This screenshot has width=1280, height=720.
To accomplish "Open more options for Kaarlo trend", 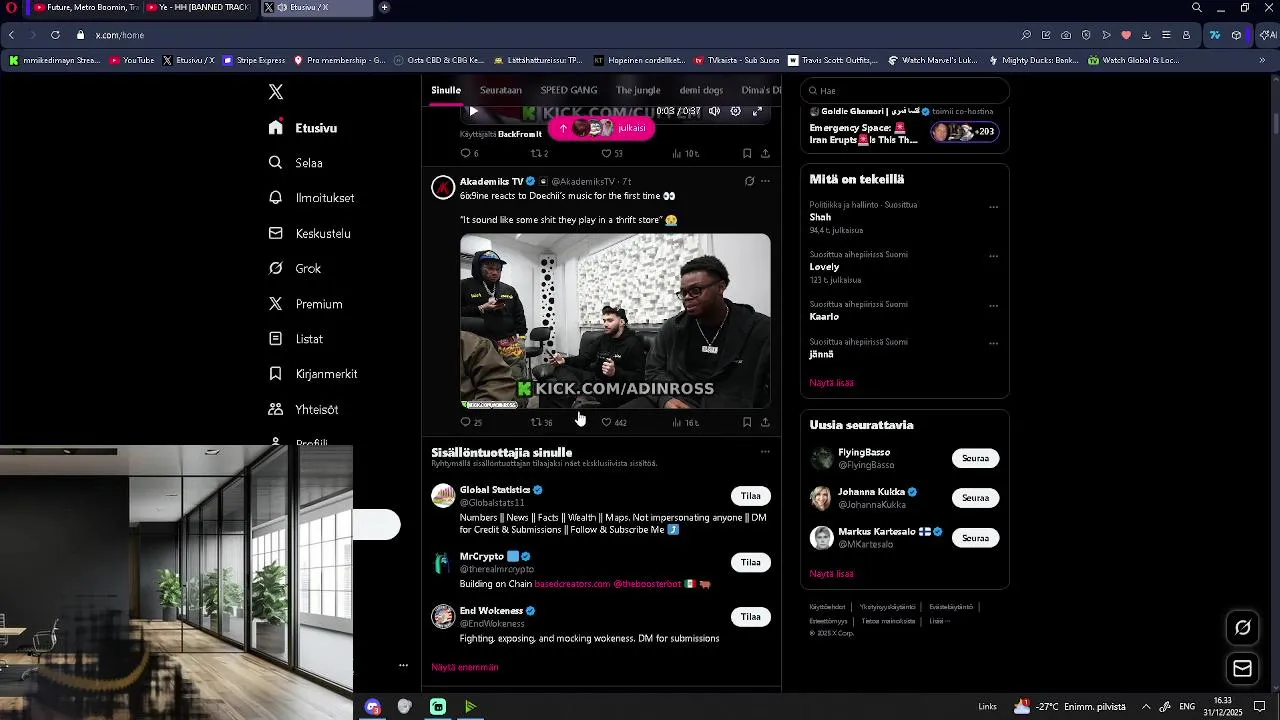I will pyautogui.click(x=993, y=306).
